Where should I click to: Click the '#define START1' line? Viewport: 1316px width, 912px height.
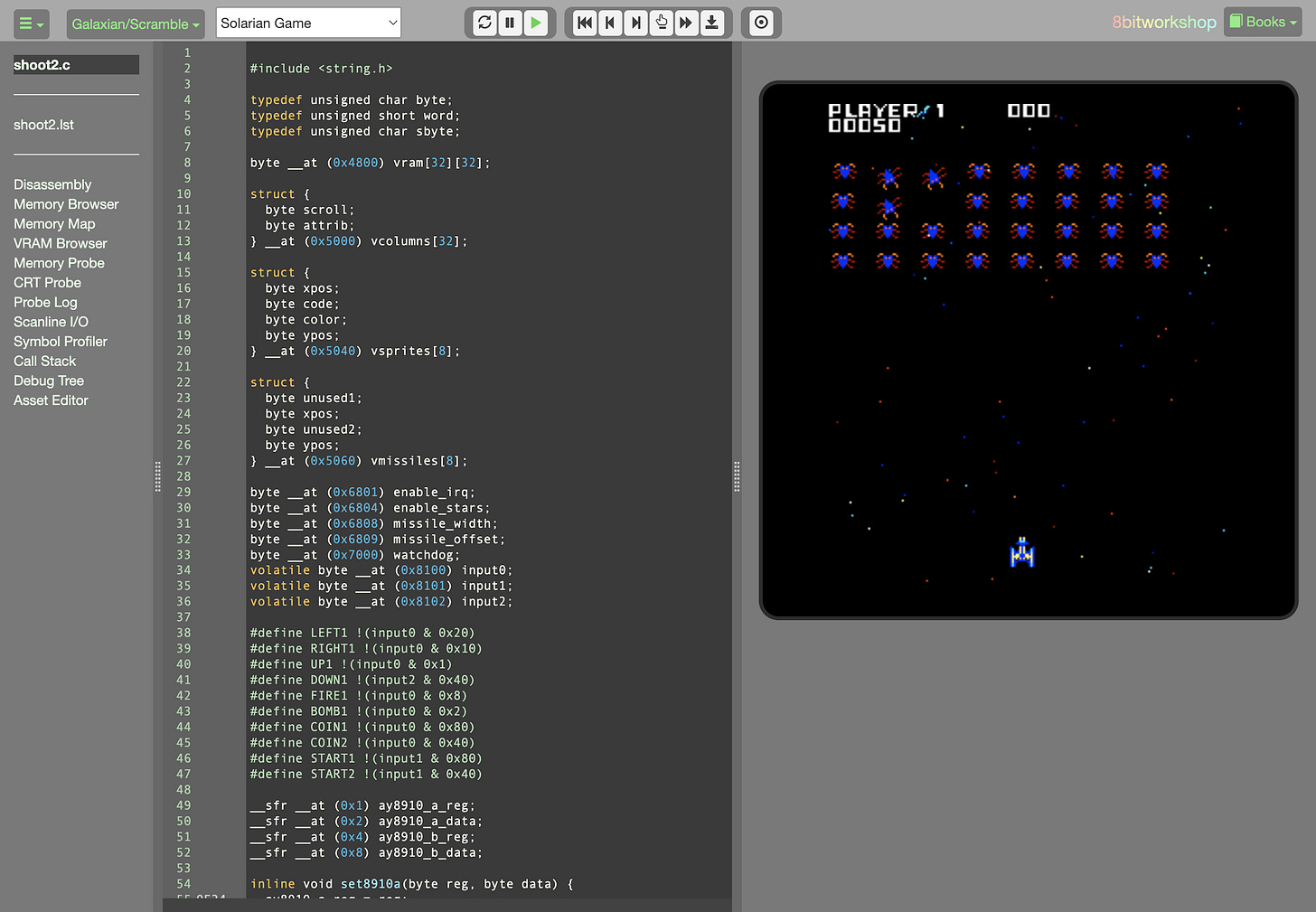click(x=366, y=758)
